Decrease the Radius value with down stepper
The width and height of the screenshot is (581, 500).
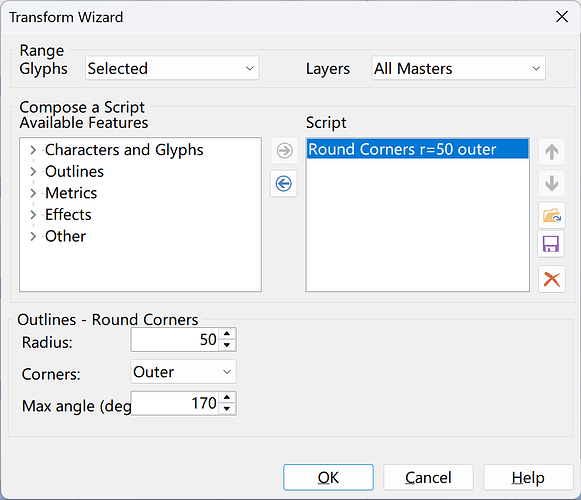pos(227,345)
